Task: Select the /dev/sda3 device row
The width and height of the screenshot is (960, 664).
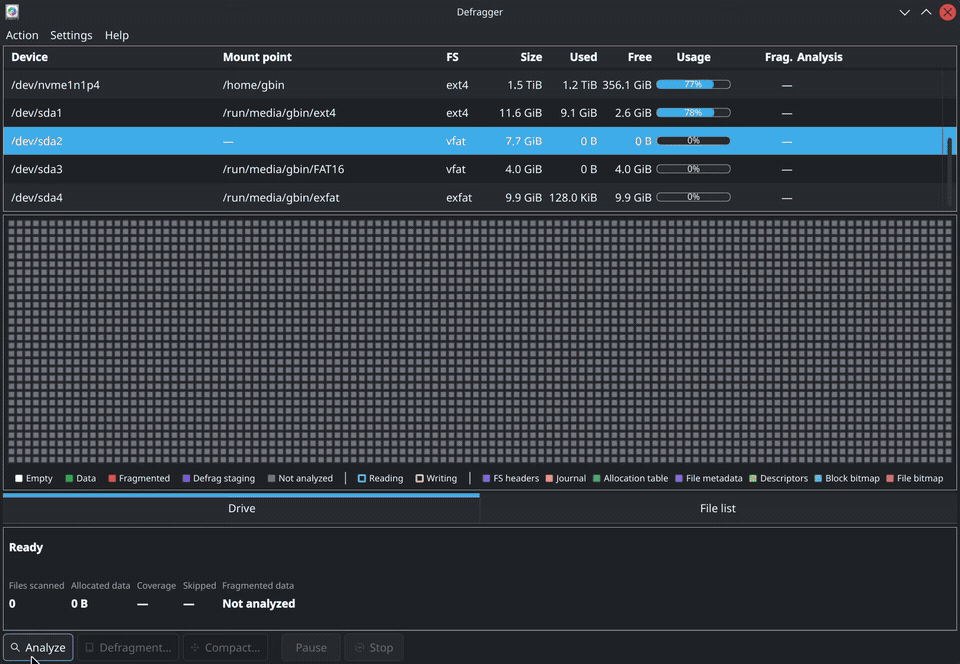Action: 474,169
